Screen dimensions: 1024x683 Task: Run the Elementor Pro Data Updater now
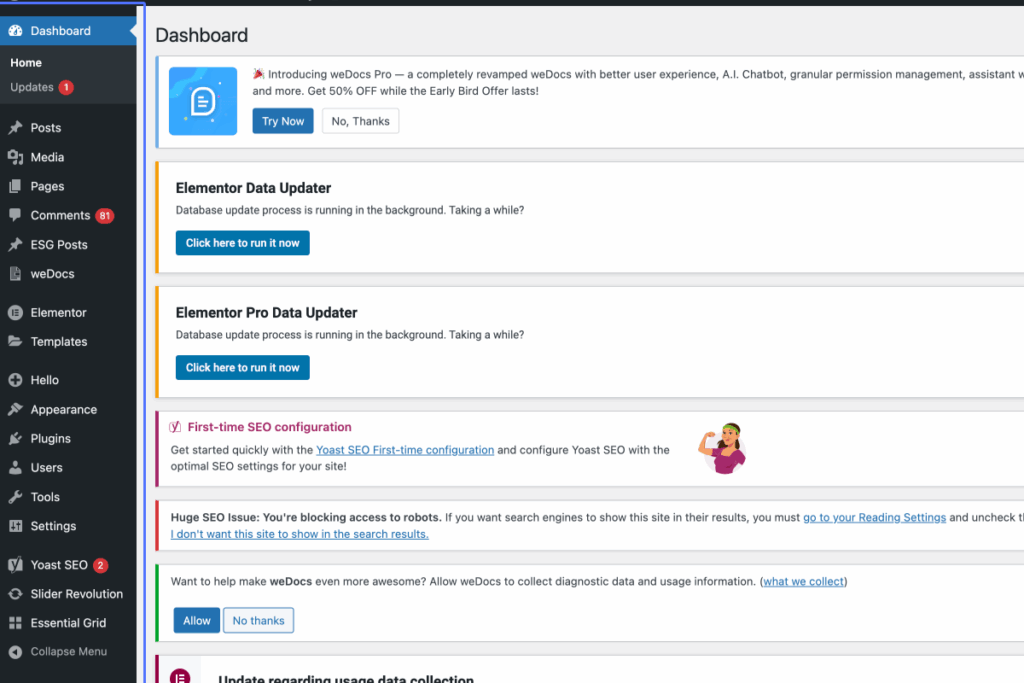(242, 368)
